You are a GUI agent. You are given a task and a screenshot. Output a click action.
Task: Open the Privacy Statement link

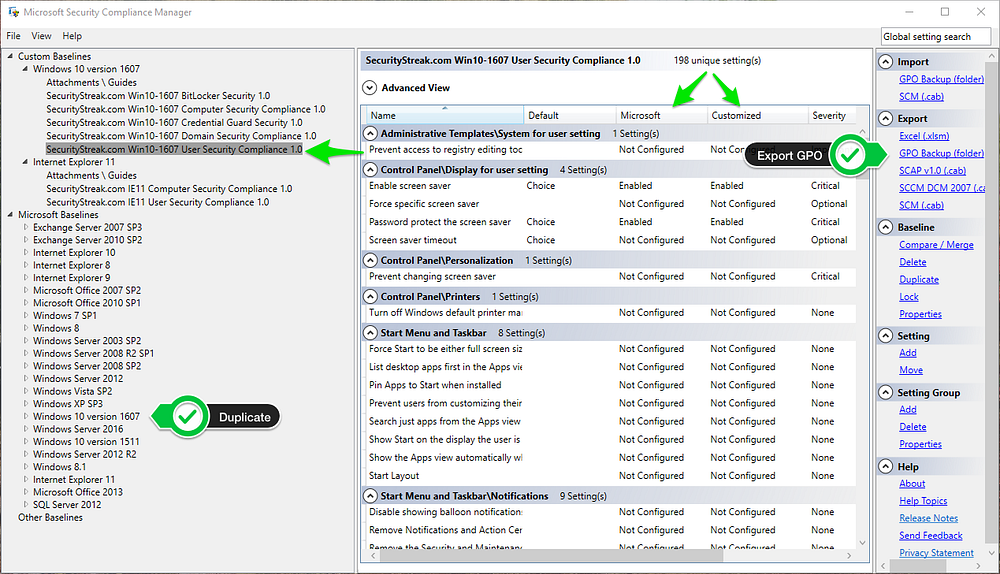936,552
